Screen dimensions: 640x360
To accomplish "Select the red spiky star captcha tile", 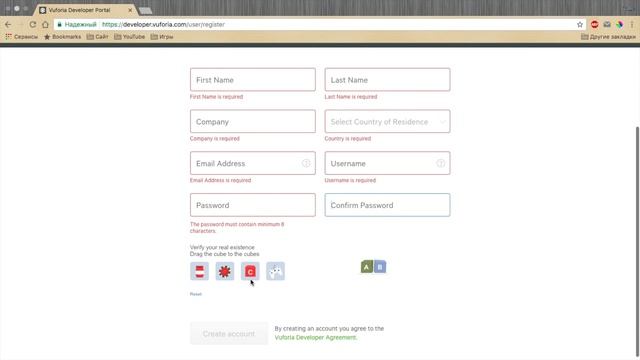I will pos(224,271).
